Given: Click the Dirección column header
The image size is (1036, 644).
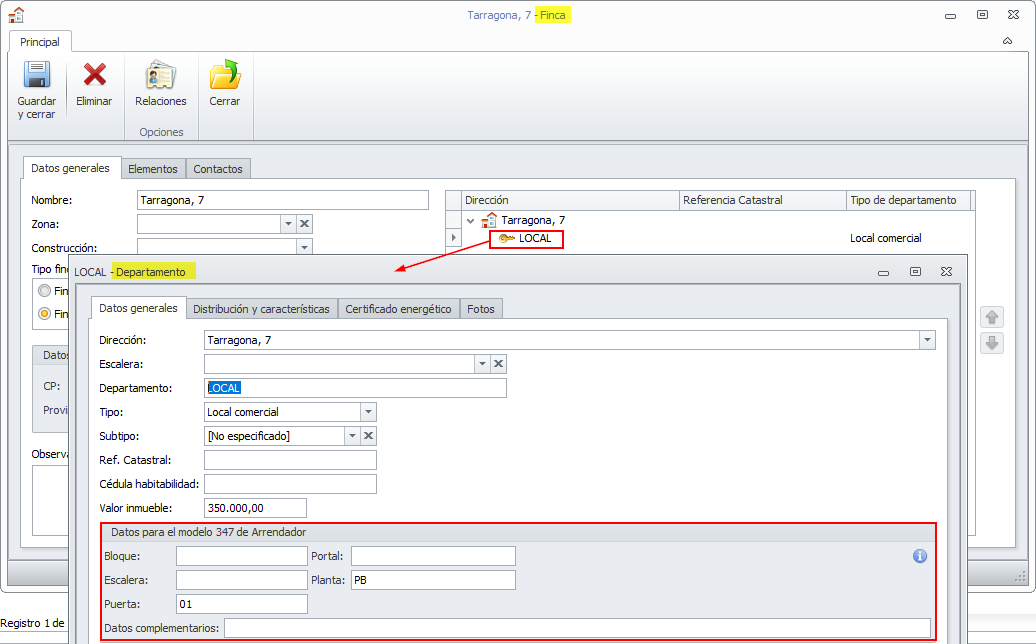Looking at the screenshot, I should point(571,200).
